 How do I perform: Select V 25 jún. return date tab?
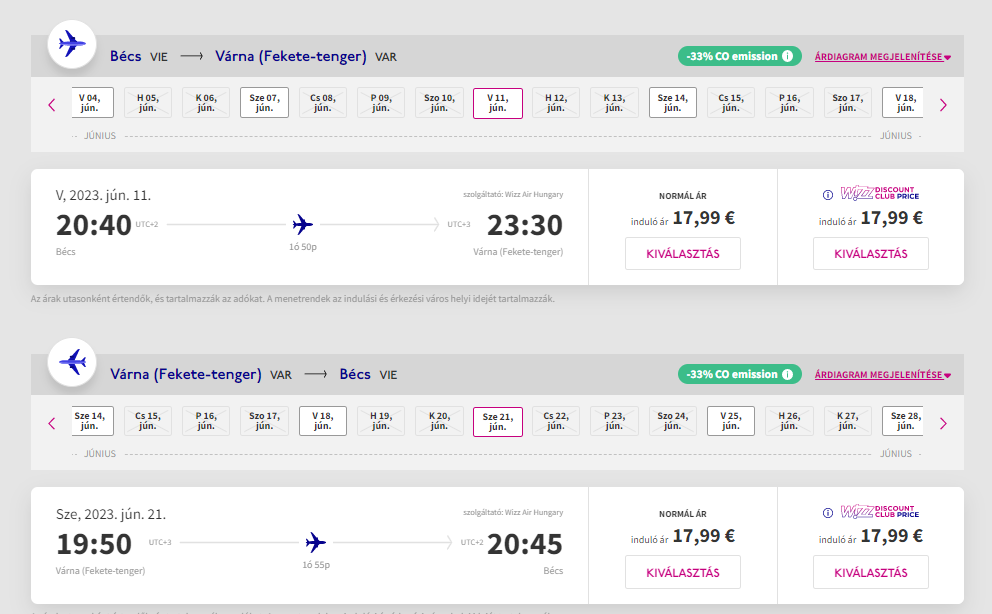pos(731,421)
